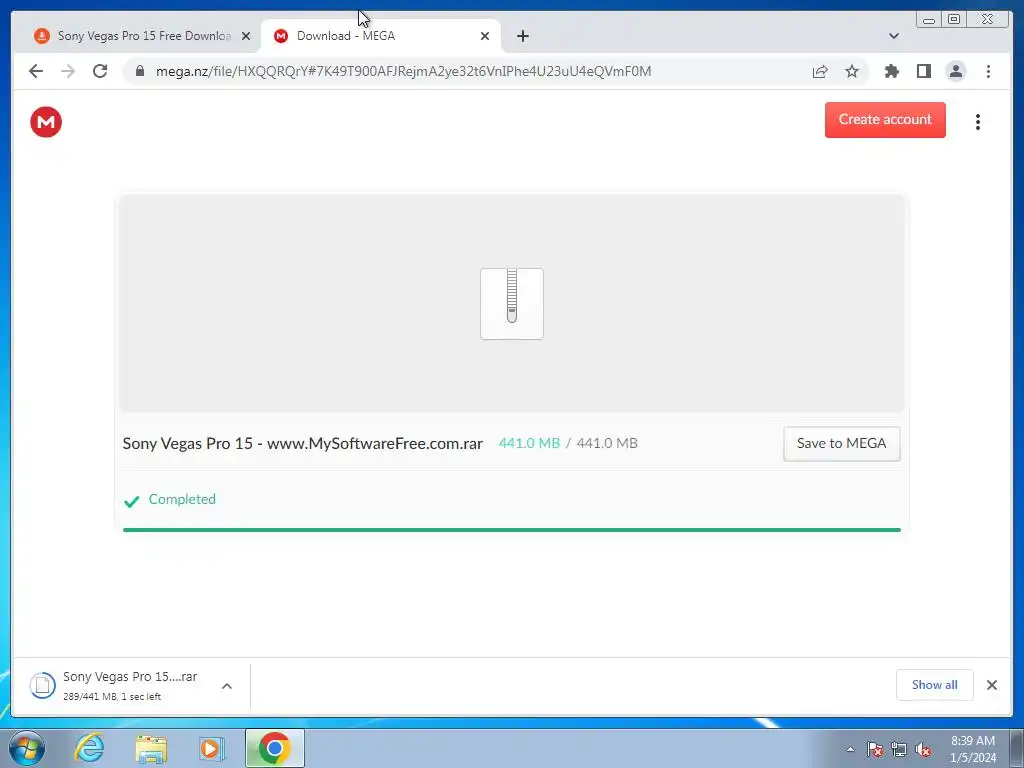Close the Download - MEGA tab
The width and height of the screenshot is (1024, 768).
tap(485, 36)
